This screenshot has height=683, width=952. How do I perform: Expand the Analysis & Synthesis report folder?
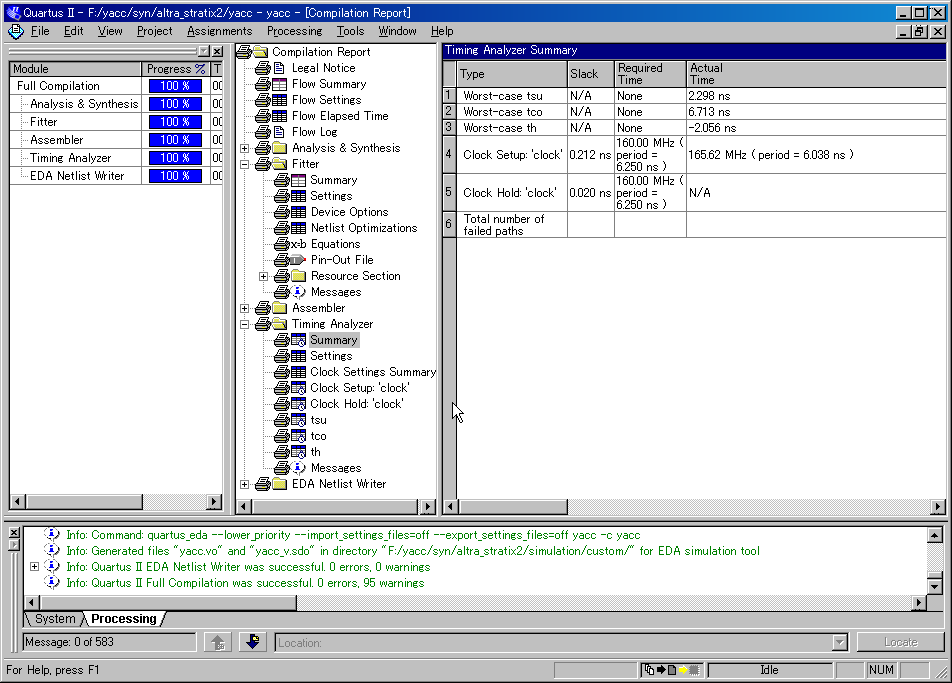[245, 148]
